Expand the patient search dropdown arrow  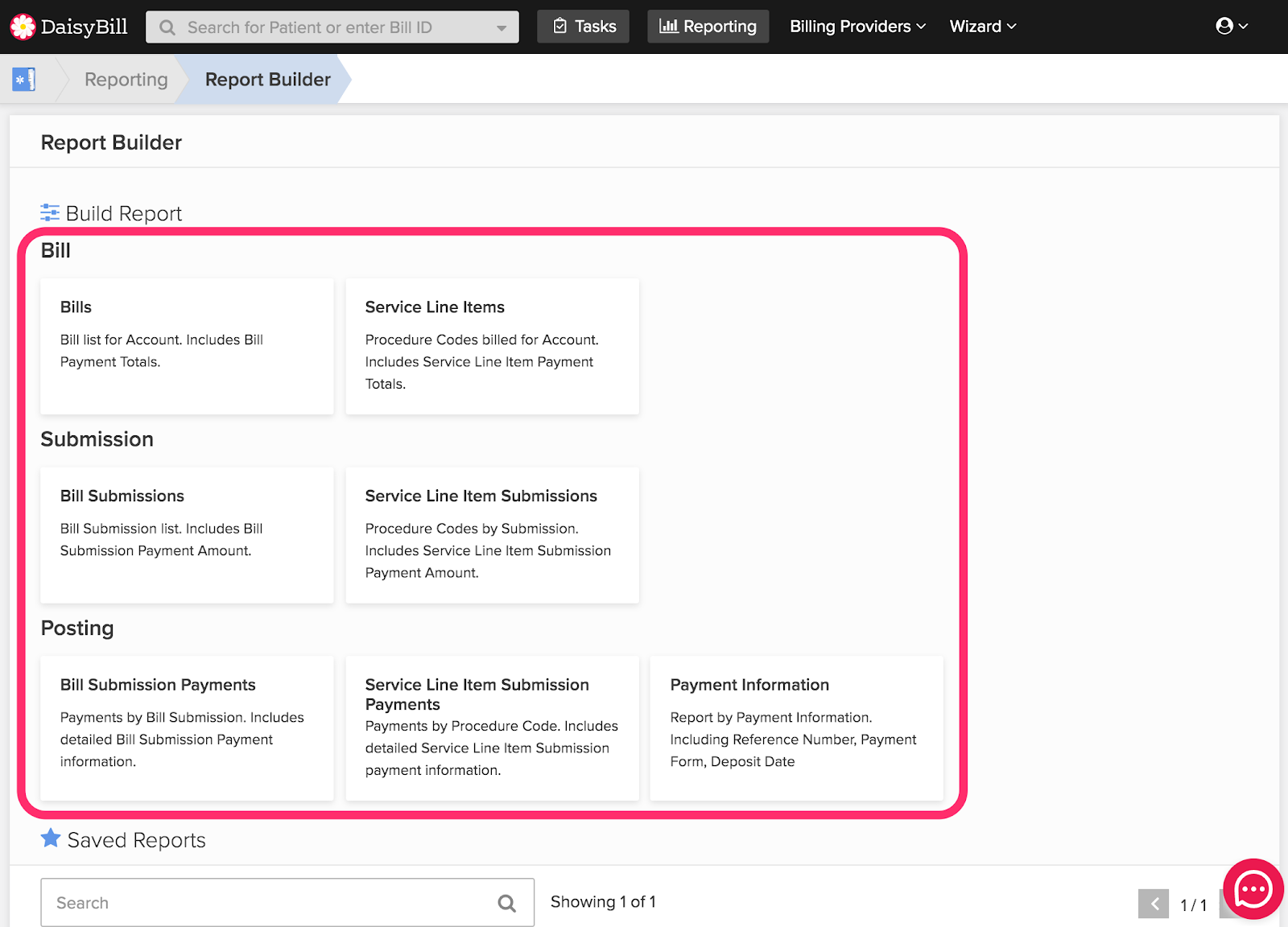point(502,28)
